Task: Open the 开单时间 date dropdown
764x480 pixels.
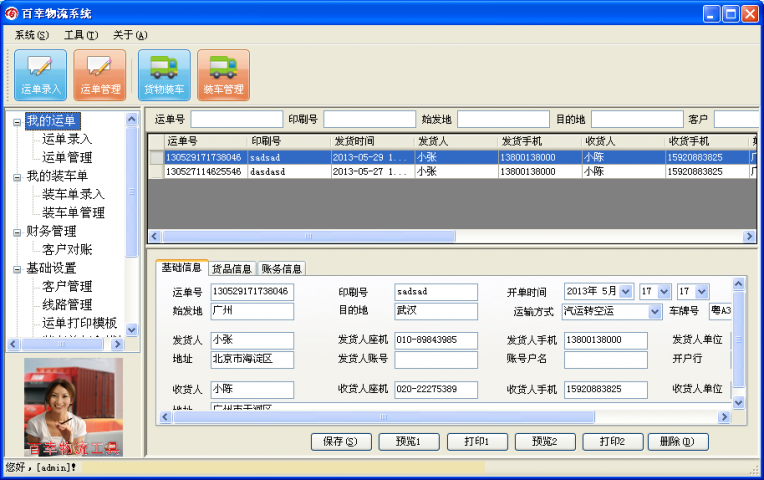Action: coord(626,292)
